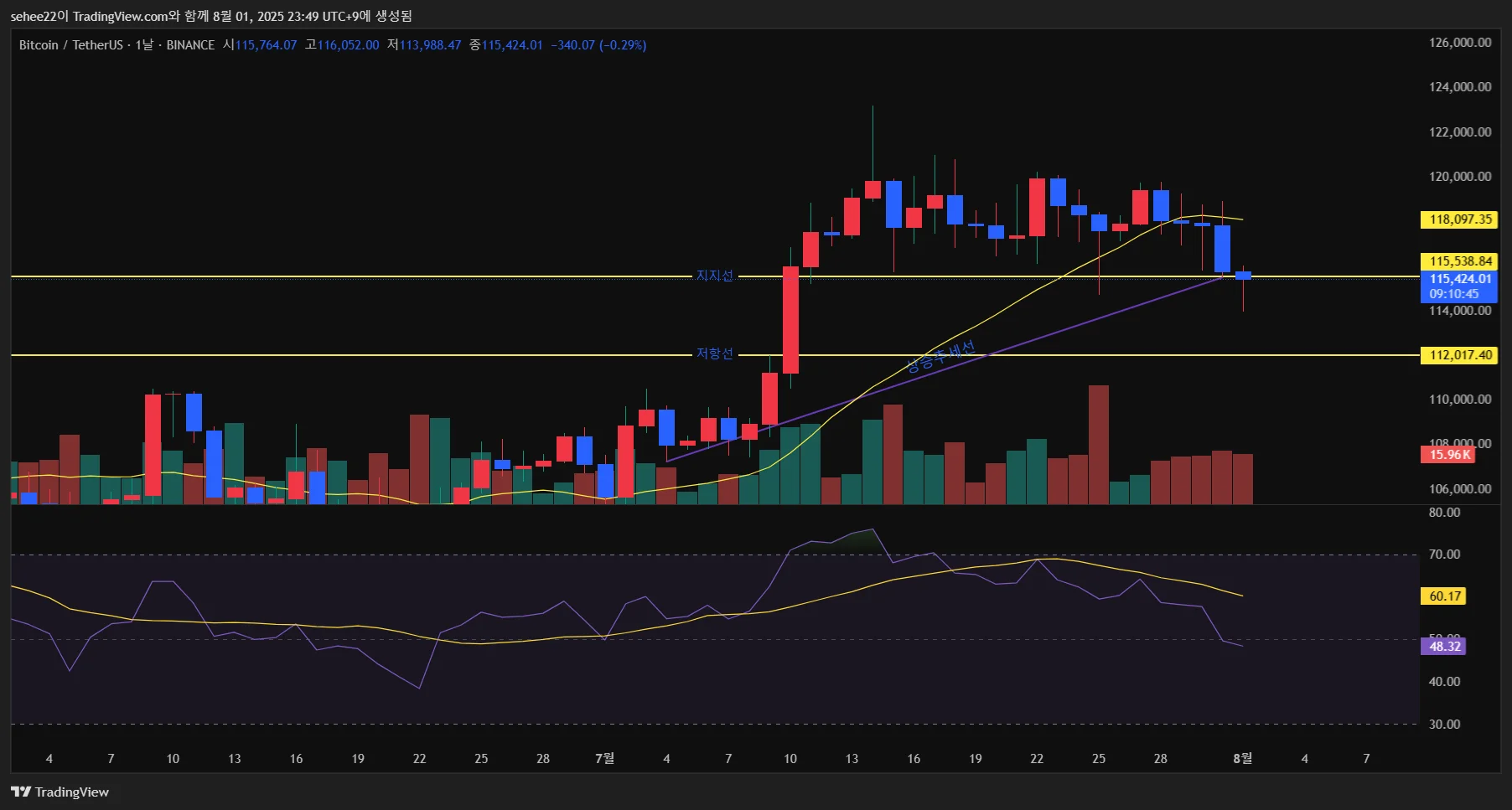Select the tallest red volume bar
Image resolution: width=1512 pixels, height=810 pixels.
pos(1098,445)
